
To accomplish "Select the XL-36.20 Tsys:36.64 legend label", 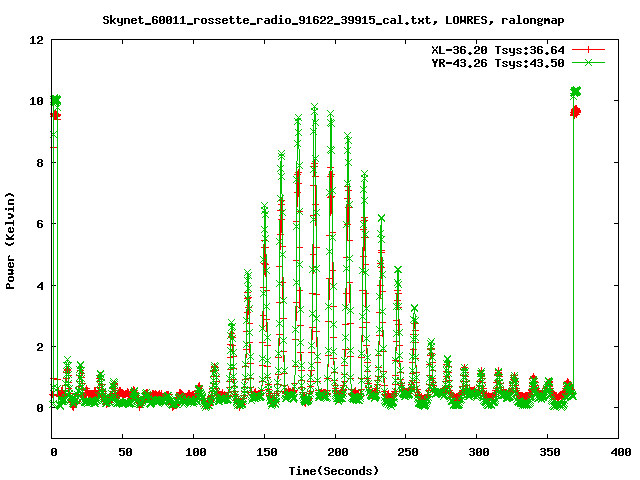I will coord(498,50).
